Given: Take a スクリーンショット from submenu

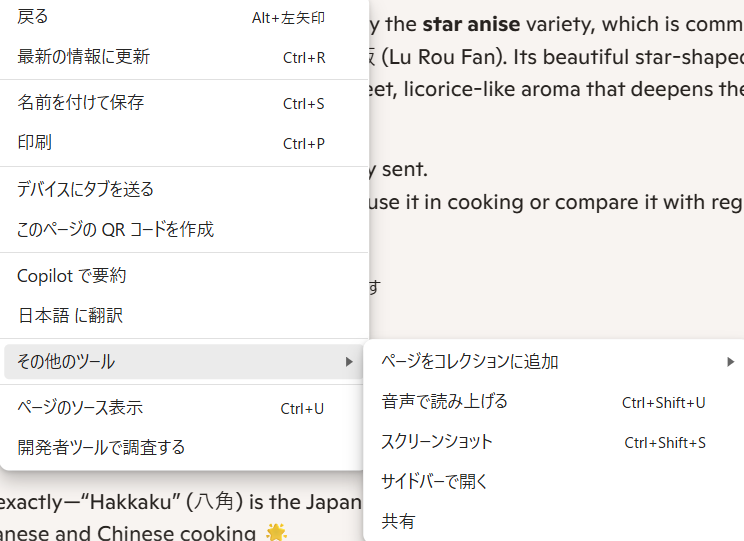Looking at the screenshot, I should point(555,442).
